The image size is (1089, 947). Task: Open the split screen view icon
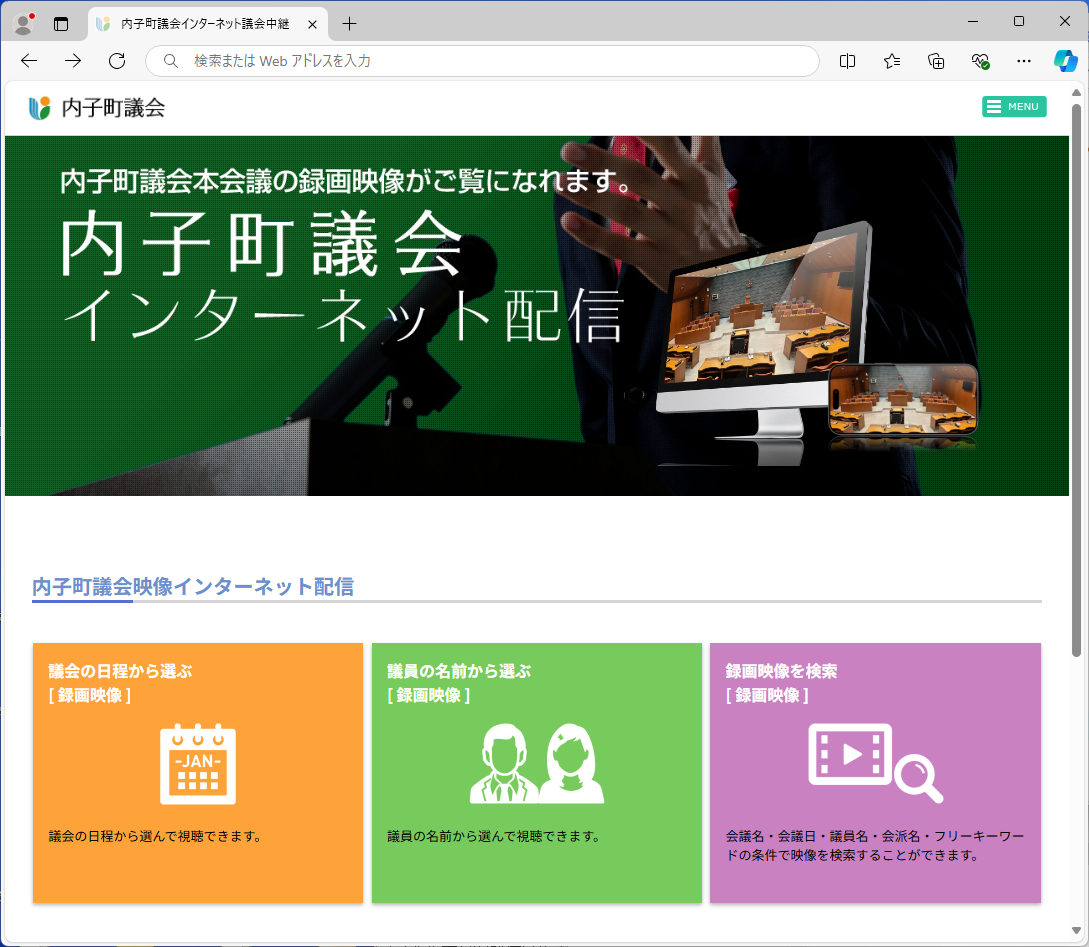(847, 61)
